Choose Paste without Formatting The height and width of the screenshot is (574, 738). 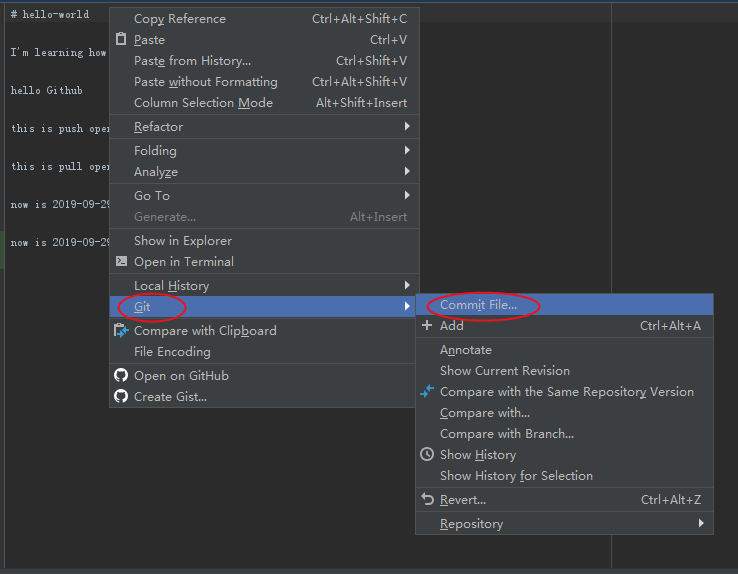(265, 82)
